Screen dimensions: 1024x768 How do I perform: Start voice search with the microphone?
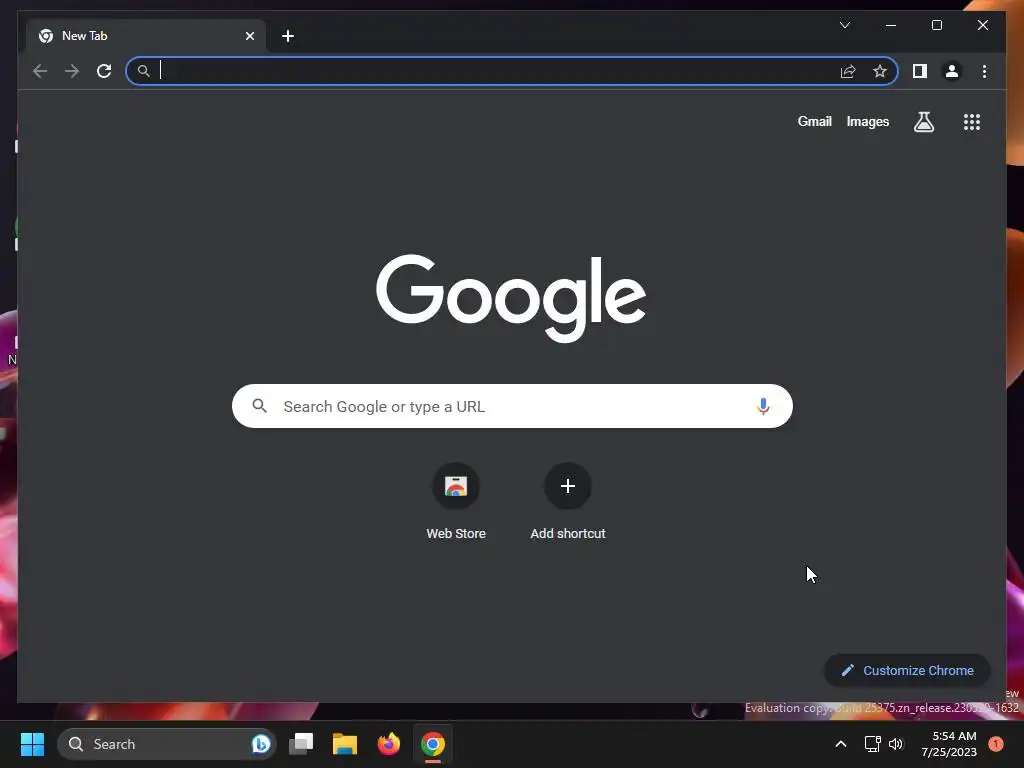pyautogui.click(x=763, y=406)
